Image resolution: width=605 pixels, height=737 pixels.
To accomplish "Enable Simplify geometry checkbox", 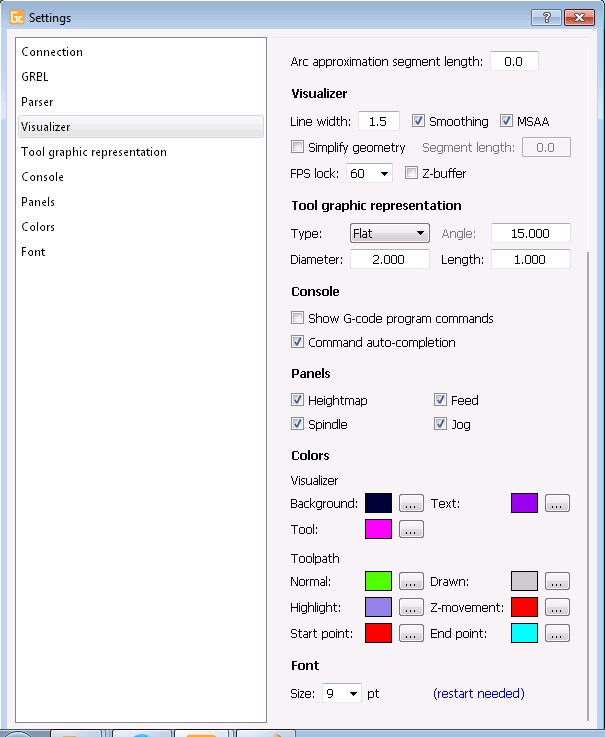I will (297, 147).
